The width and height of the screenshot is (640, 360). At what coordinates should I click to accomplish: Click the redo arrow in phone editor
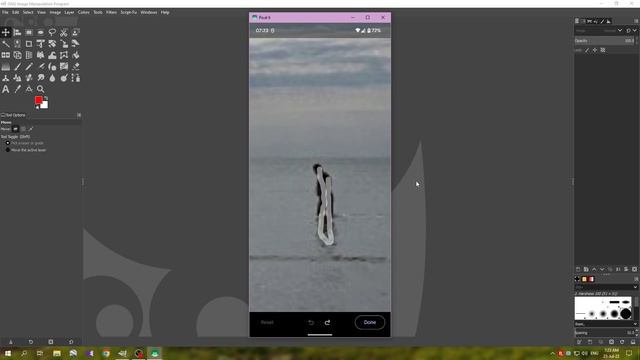327,322
